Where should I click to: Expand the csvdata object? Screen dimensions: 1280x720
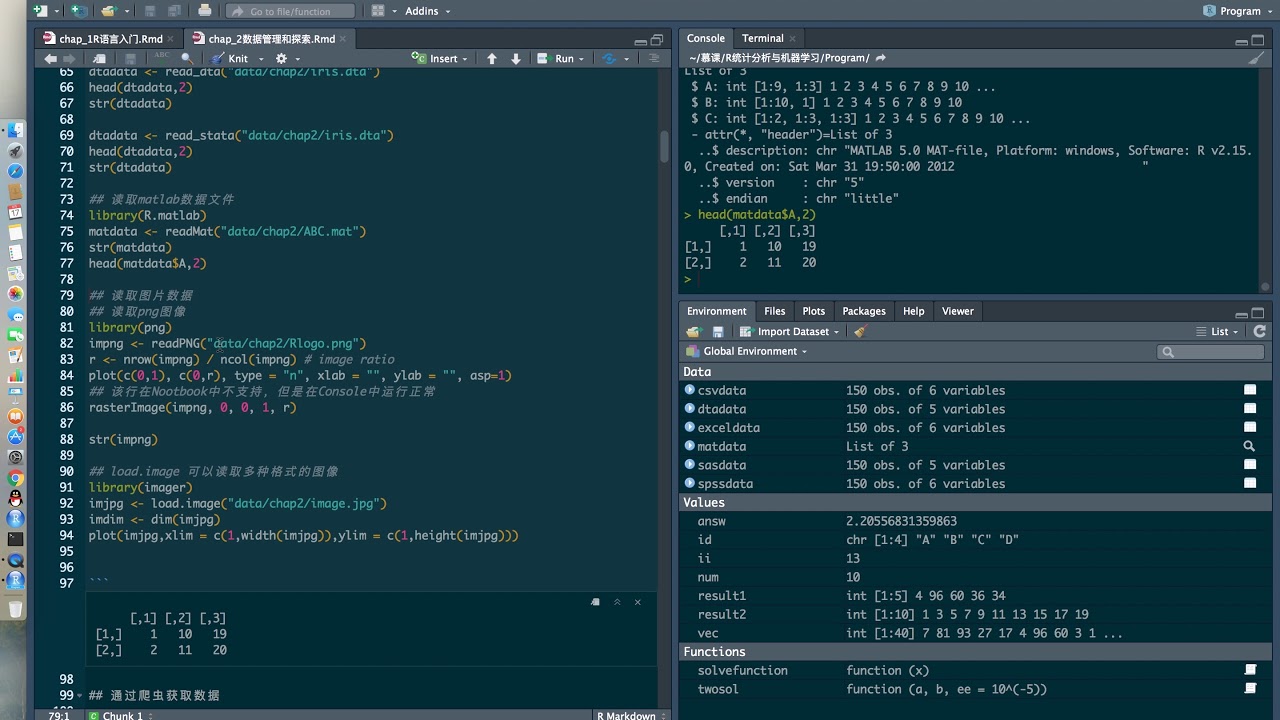689,390
